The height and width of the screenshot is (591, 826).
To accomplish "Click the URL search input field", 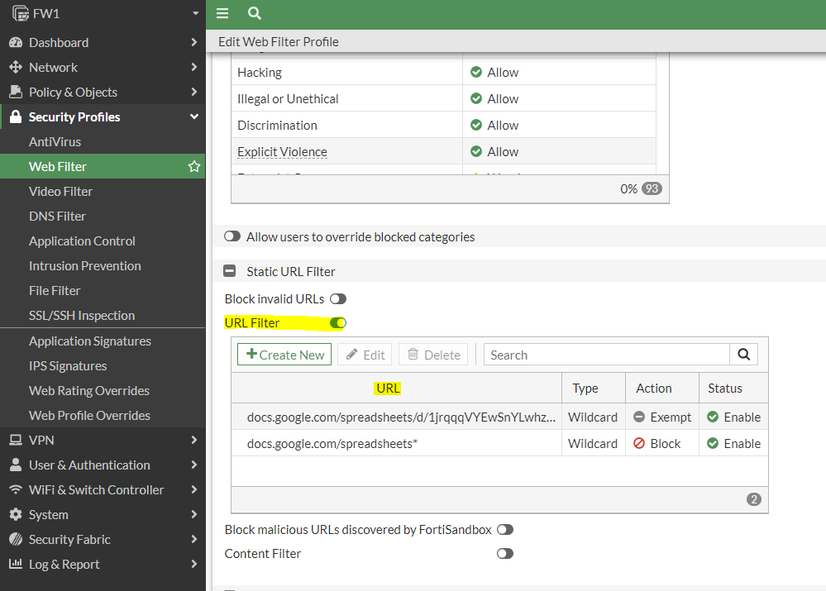I will tap(606, 355).
